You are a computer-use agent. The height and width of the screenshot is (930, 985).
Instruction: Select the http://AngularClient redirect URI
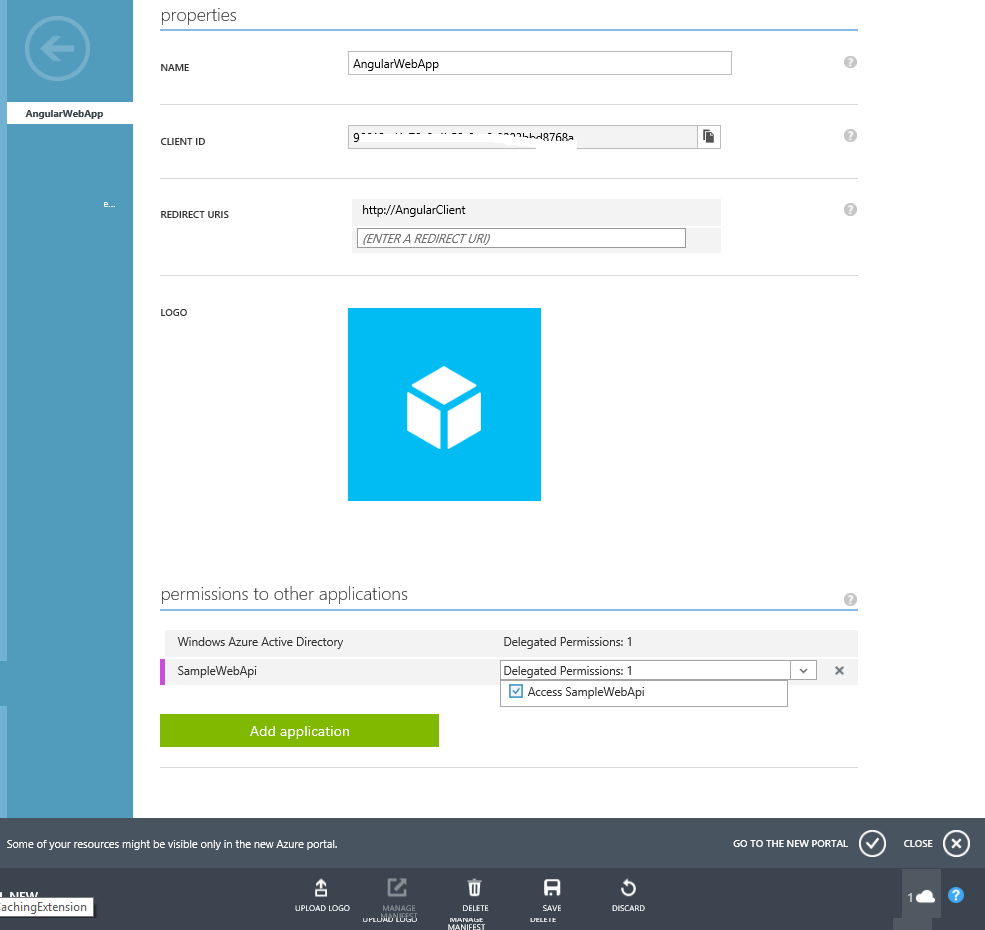536,211
